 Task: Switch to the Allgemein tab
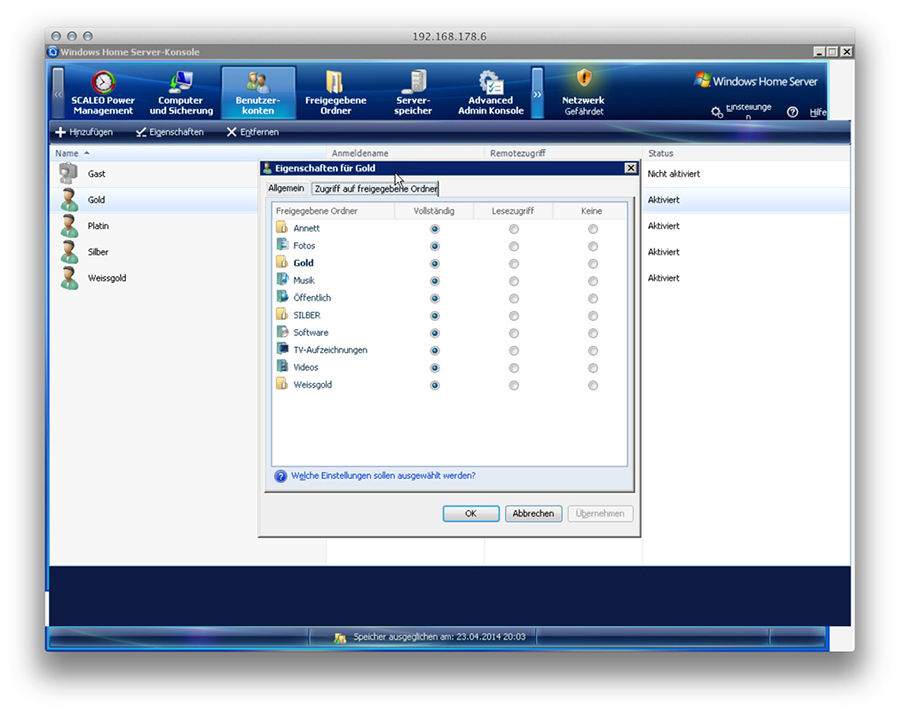(x=286, y=188)
